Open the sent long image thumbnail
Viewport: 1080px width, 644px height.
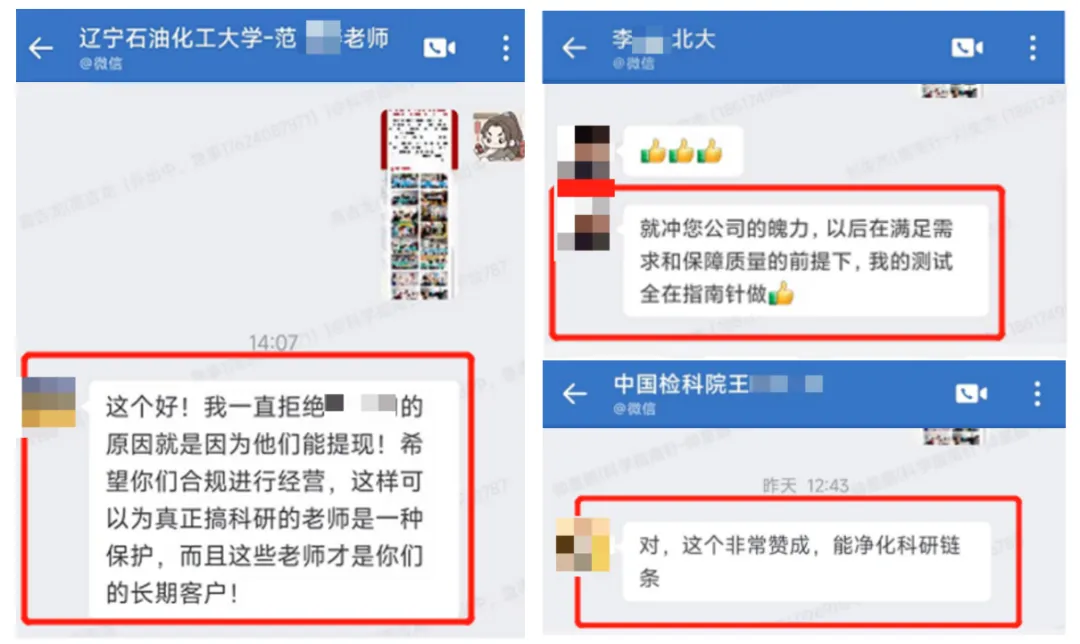[419, 204]
